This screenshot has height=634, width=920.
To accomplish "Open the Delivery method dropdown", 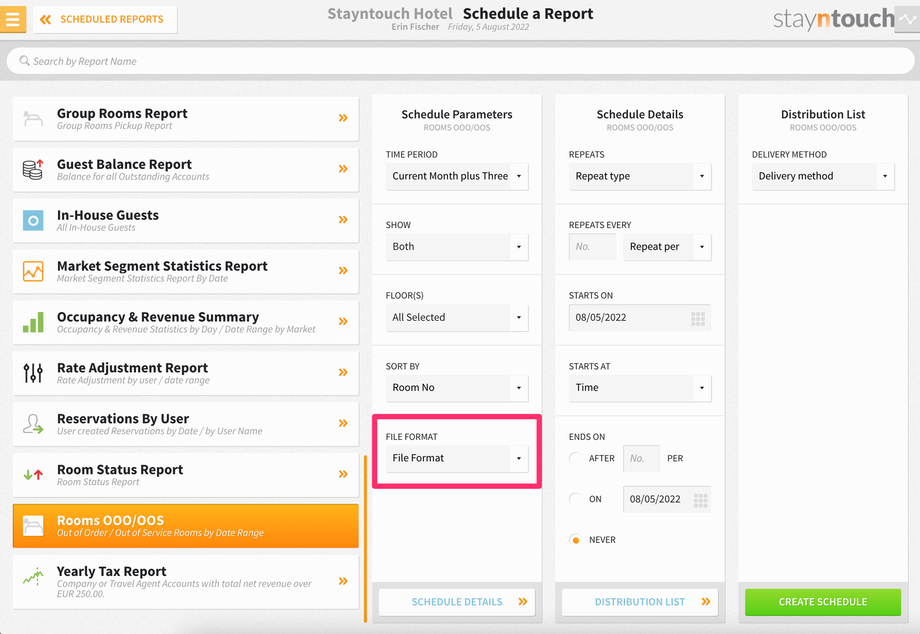I will pyautogui.click(x=823, y=176).
